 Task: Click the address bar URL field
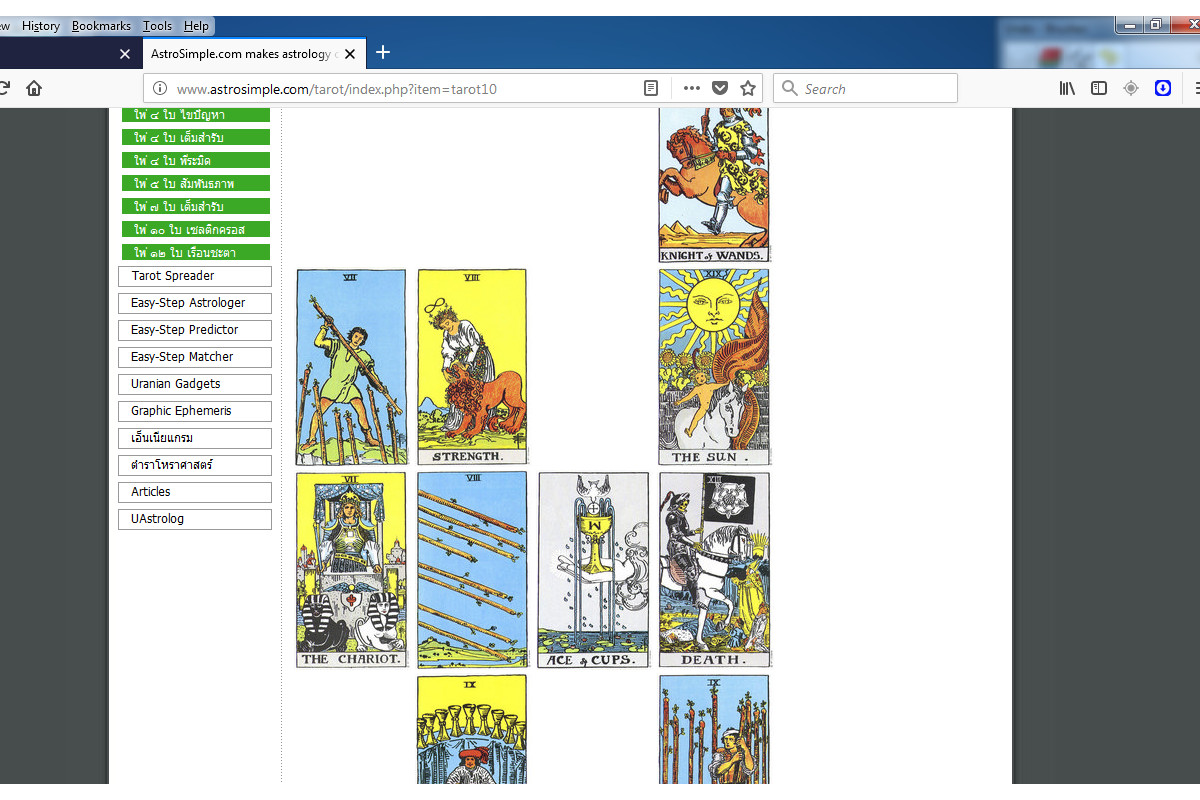pos(405,89)
